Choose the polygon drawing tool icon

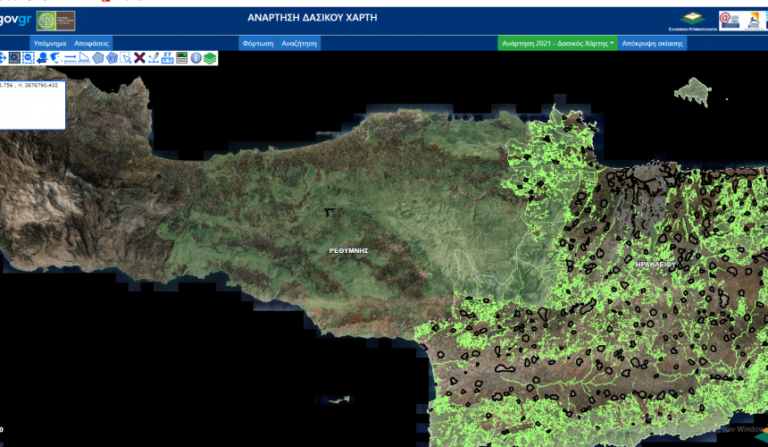click(98, 58)
